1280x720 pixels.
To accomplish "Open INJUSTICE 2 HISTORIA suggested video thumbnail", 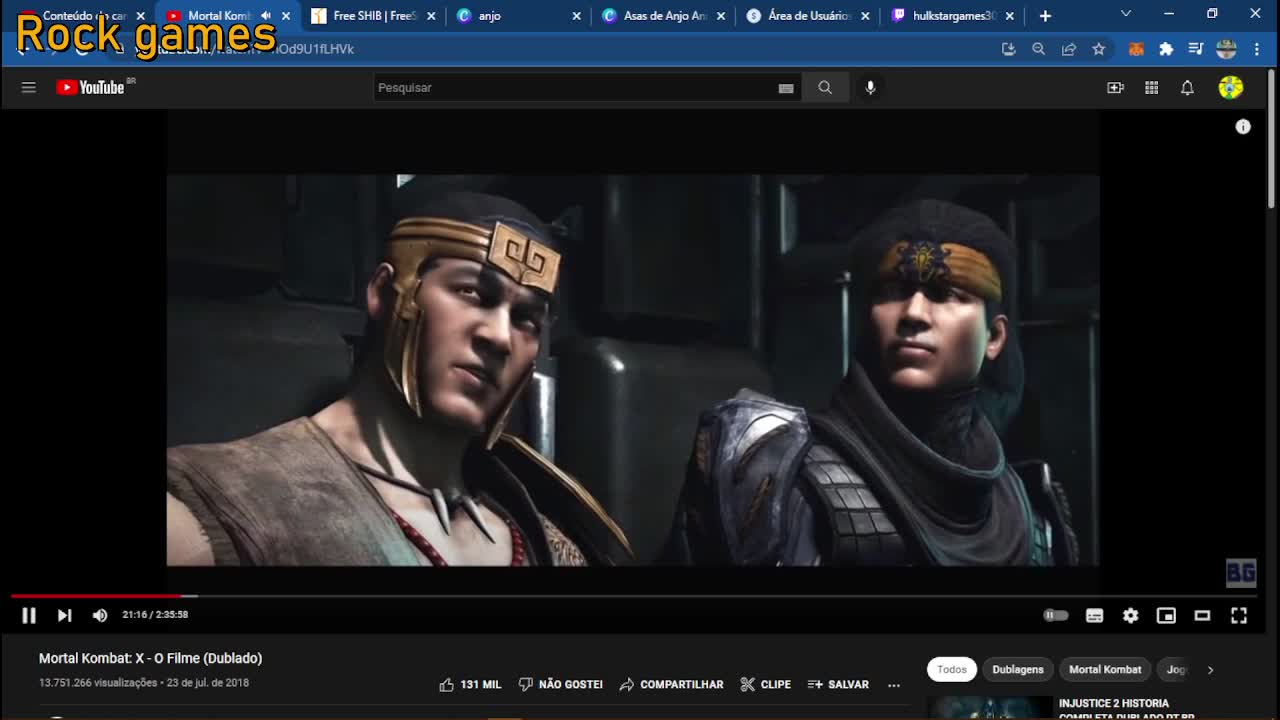I will point(990,708).
